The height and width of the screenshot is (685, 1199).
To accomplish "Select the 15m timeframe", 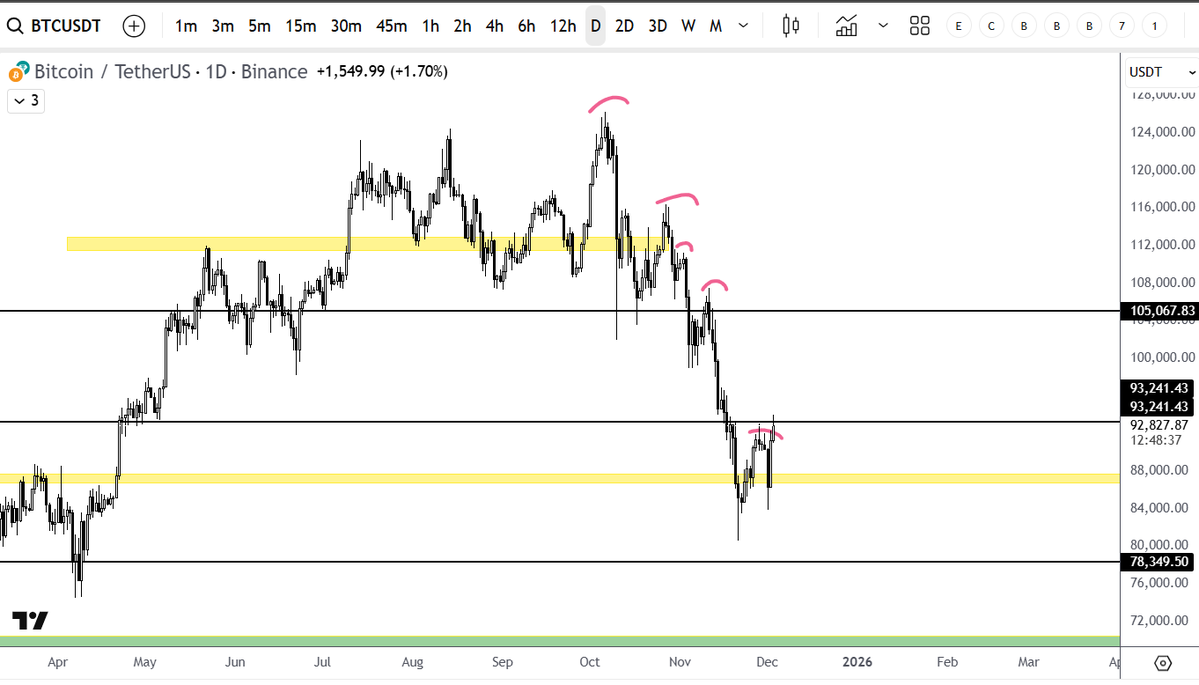I will [301, 26].
